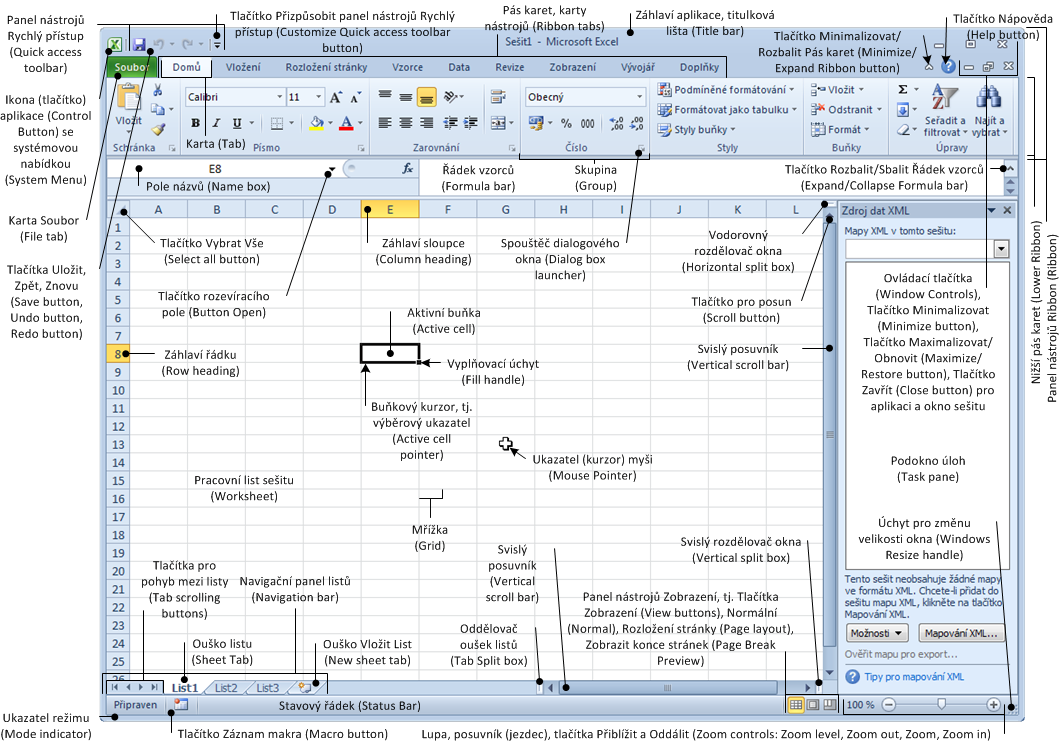Open the font size 11 dropdown
1063x742 pixels.
tap(318, 97)
